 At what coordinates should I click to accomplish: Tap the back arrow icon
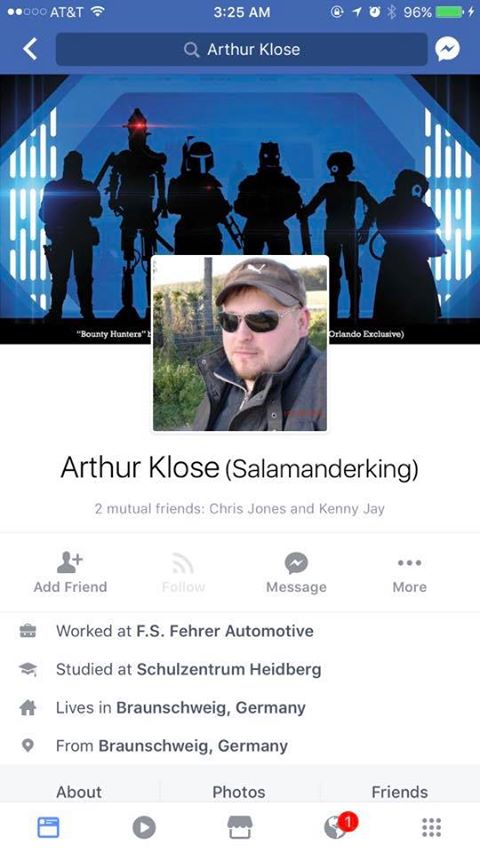click(x=30, y=49)
